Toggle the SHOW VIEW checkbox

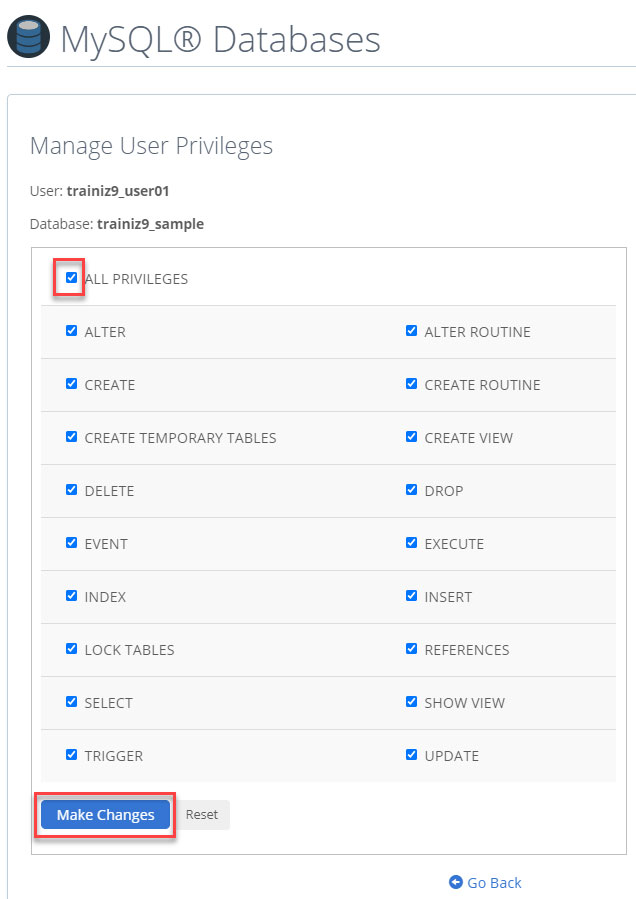(x=411, y=702)
